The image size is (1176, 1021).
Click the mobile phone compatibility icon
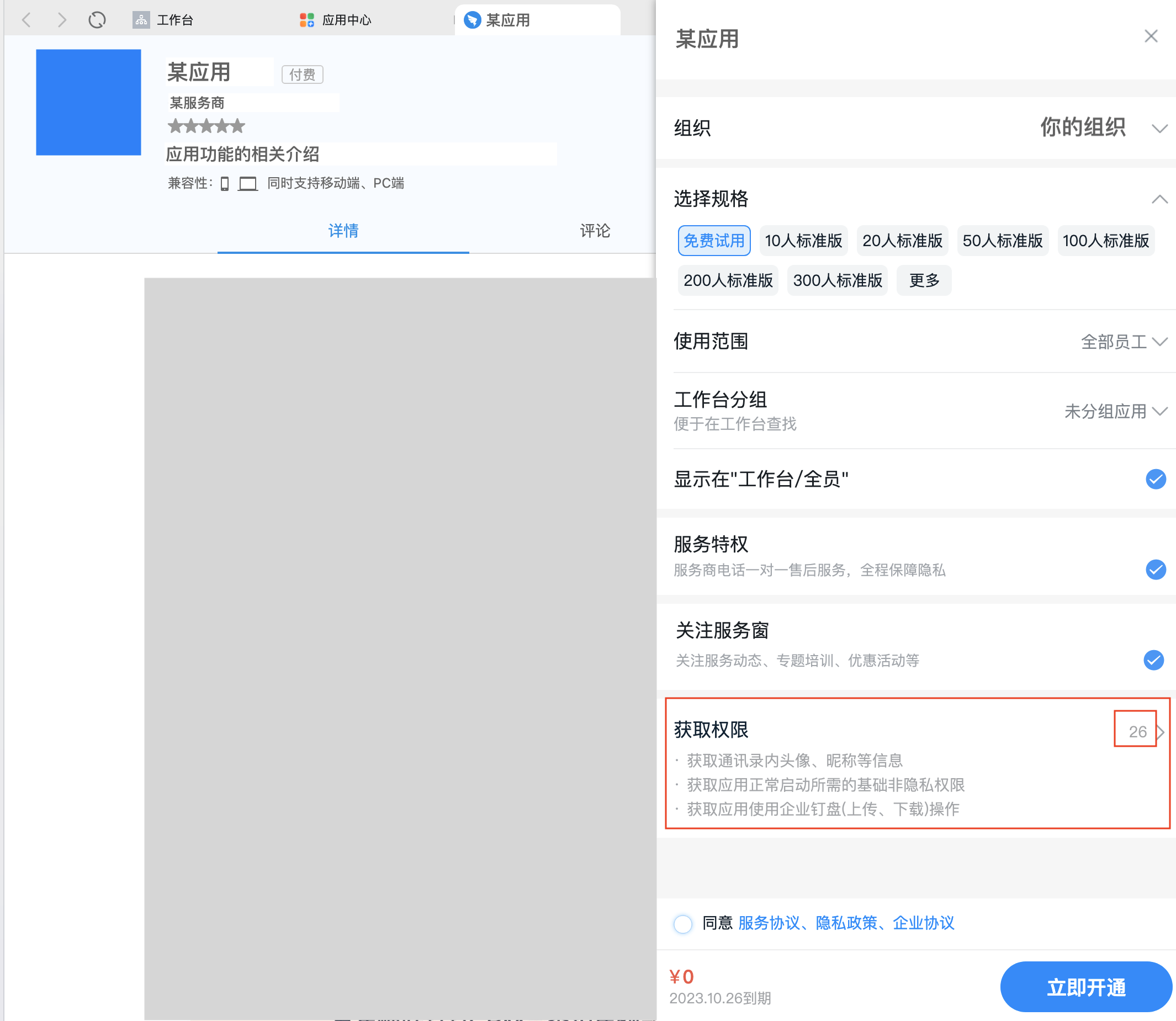225,183
